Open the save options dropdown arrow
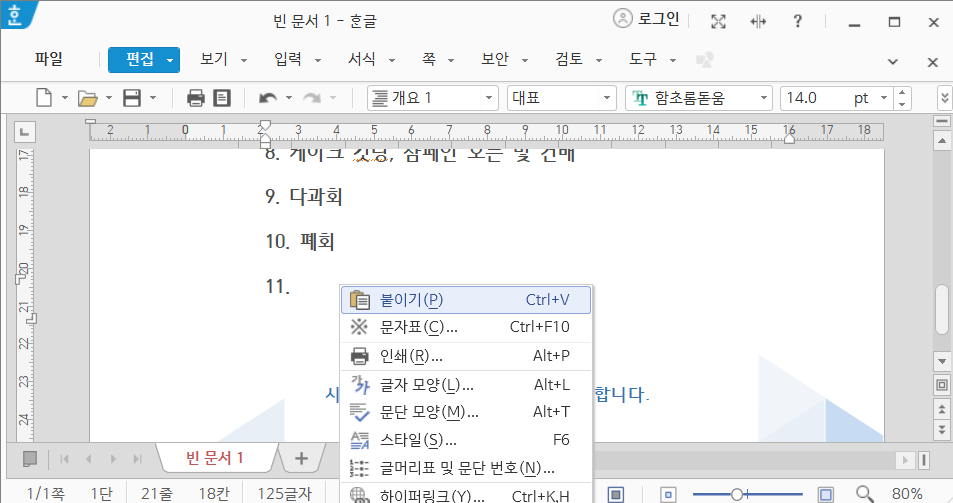The image size is (953, 503). [153, 98]
